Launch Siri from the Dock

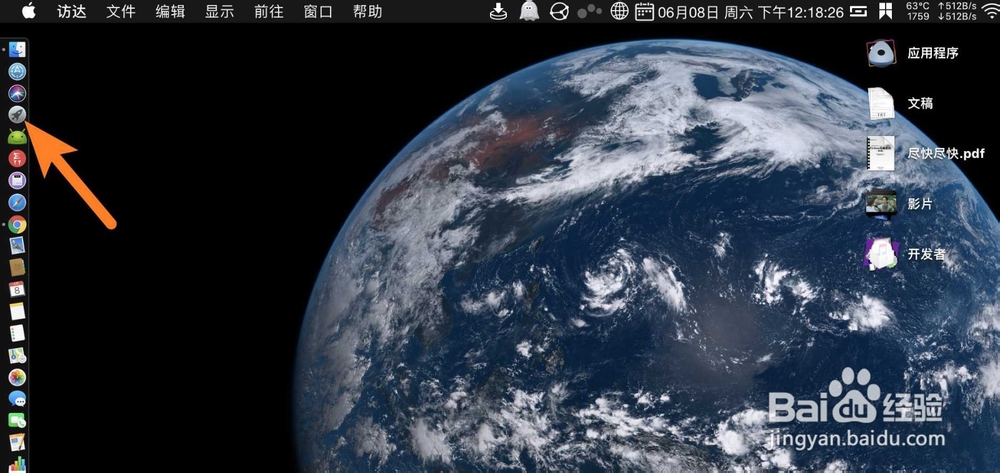(17, 93)
